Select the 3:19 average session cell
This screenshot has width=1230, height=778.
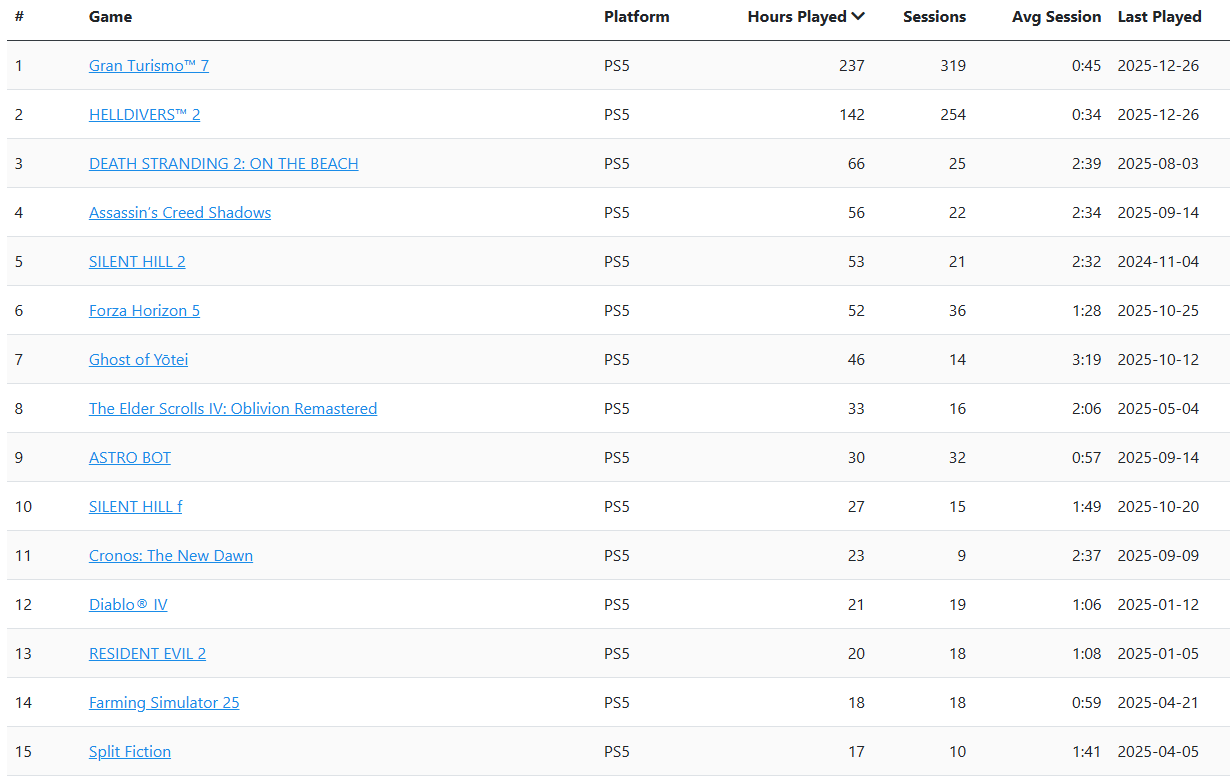(1086, 360)
